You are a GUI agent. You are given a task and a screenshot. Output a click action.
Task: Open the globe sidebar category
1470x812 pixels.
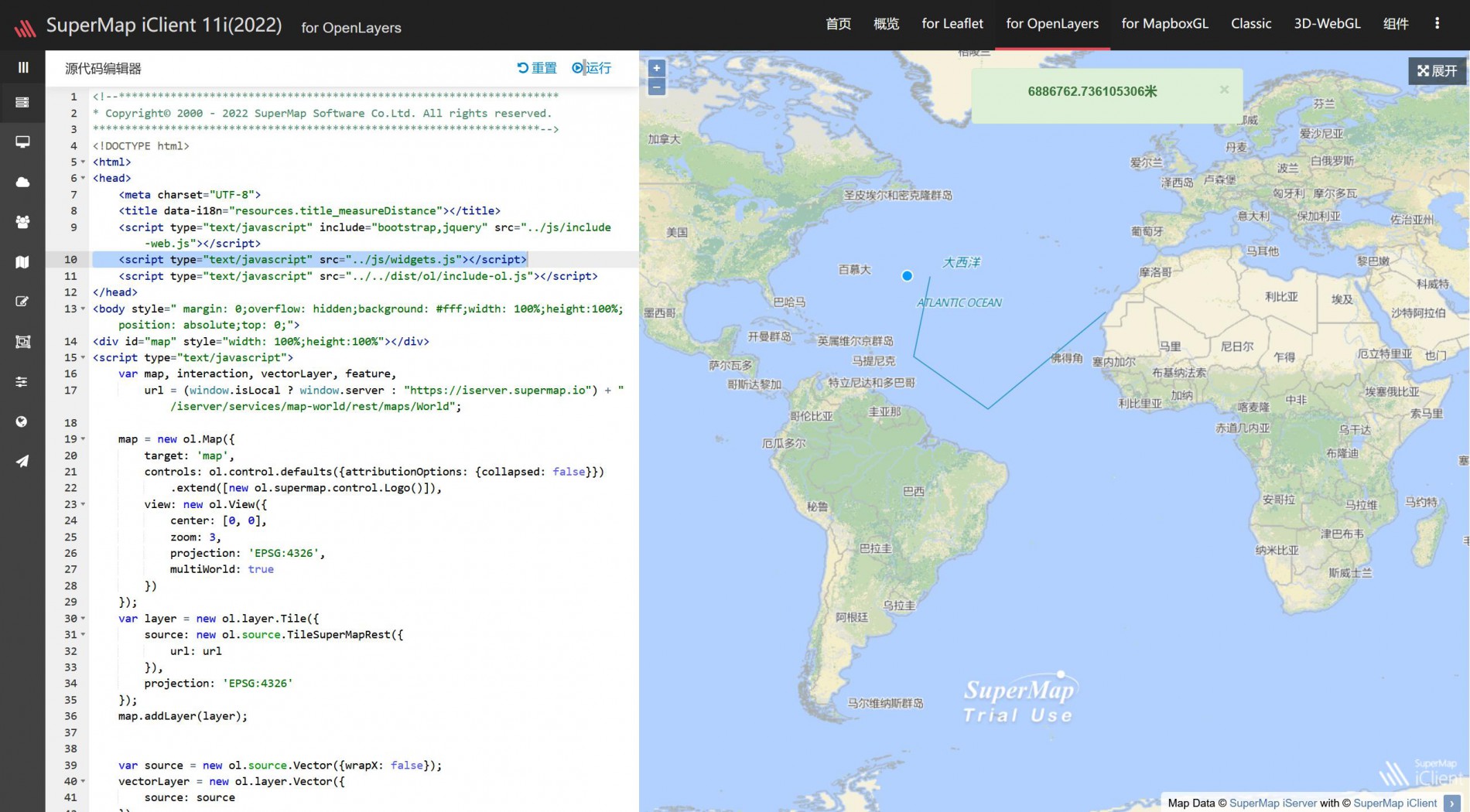[22, 421]
